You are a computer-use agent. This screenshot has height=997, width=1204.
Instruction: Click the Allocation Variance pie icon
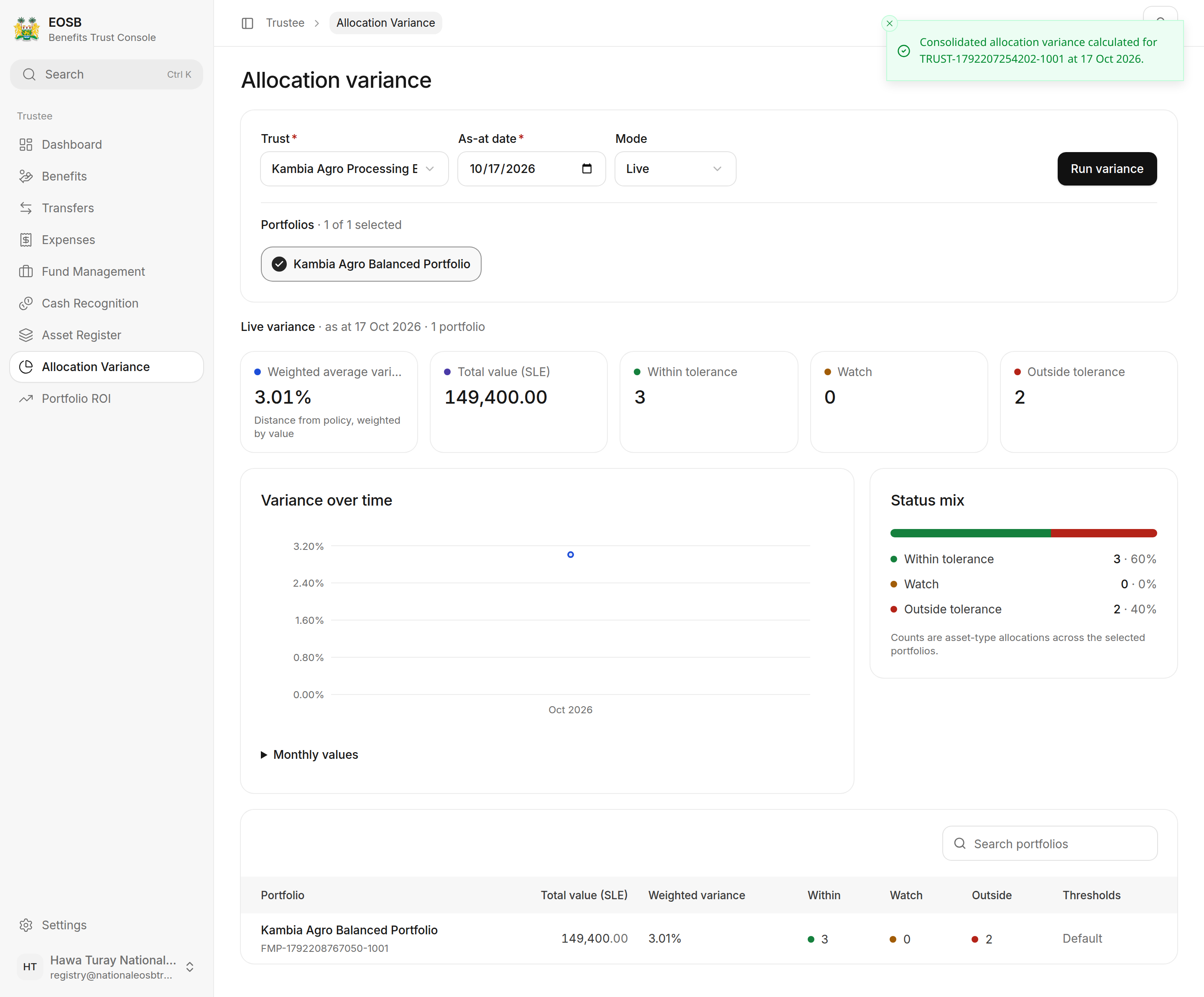pyautogui.click(x=26, y=367)
